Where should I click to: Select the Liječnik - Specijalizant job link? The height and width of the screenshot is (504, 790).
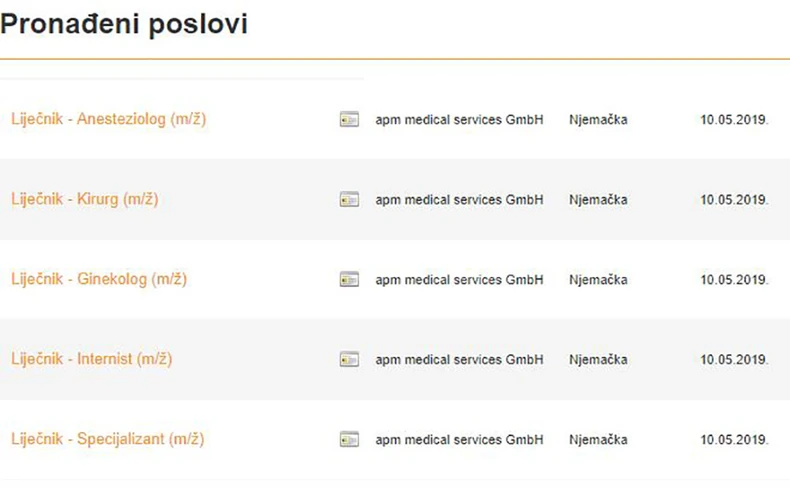click(108, 439)
